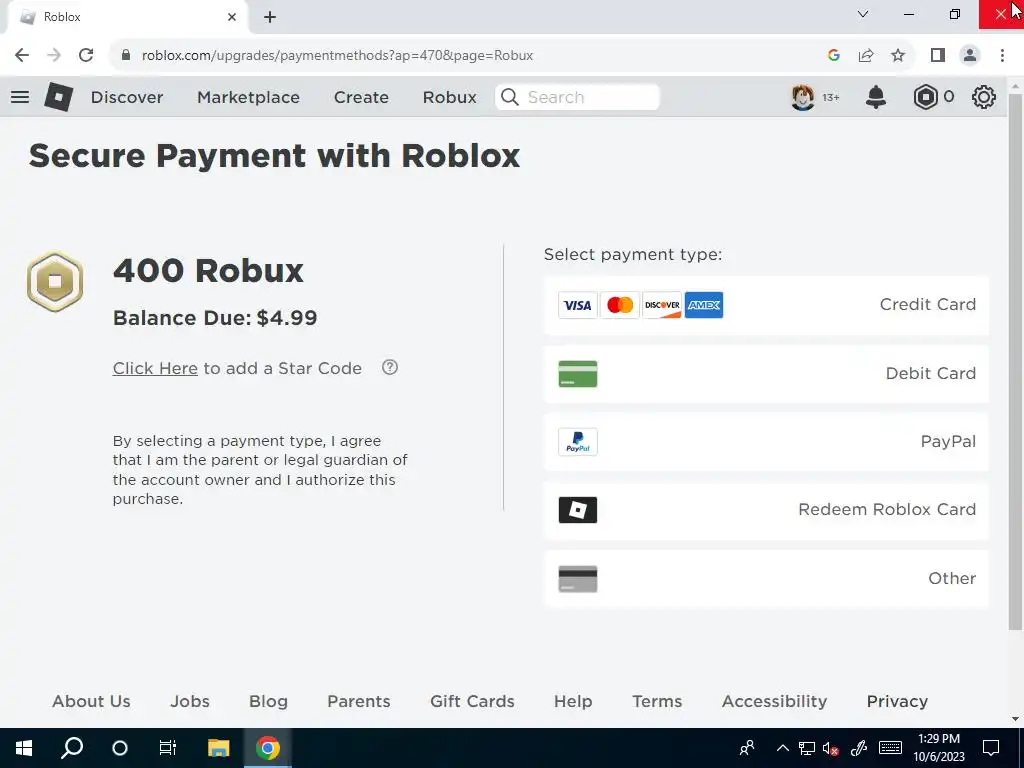Show hidden system tray icons chevron

coord(782,748)
